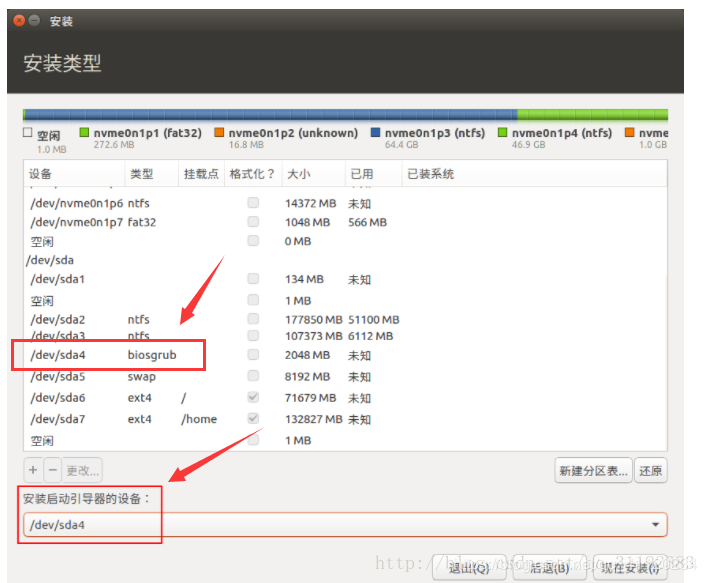Image resolution: width=707 pixels, height=583 pixels.
Task: Click the 132827 MB size cell
Action: tap(313, 419)
